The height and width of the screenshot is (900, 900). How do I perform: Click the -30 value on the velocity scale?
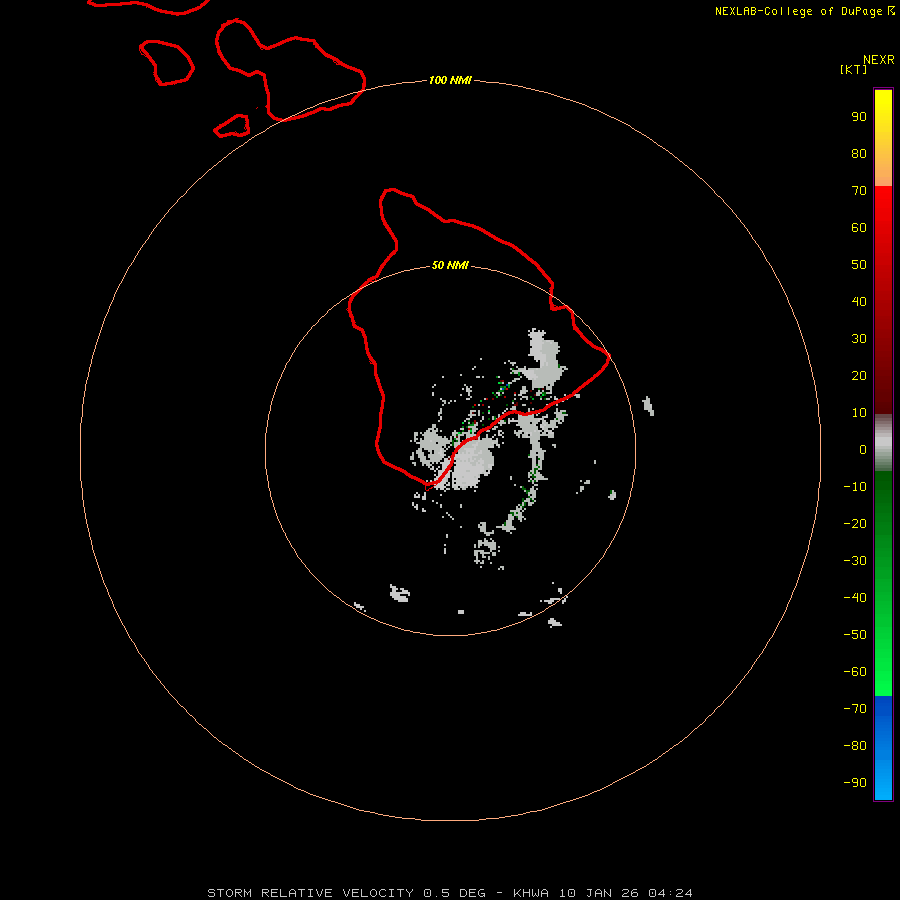click(x=855, y=561)
